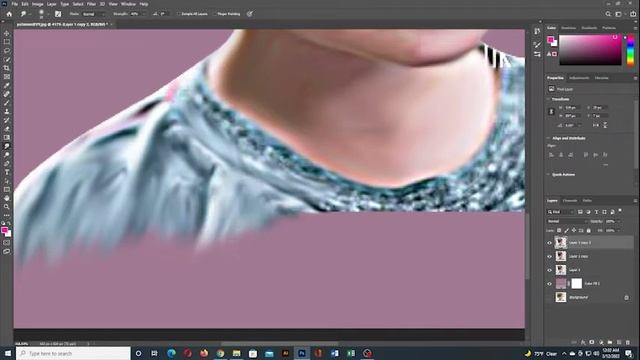Click the toolbox foreground color swatch
This screenshot has width=640, height=360.
tap(4, 230)
